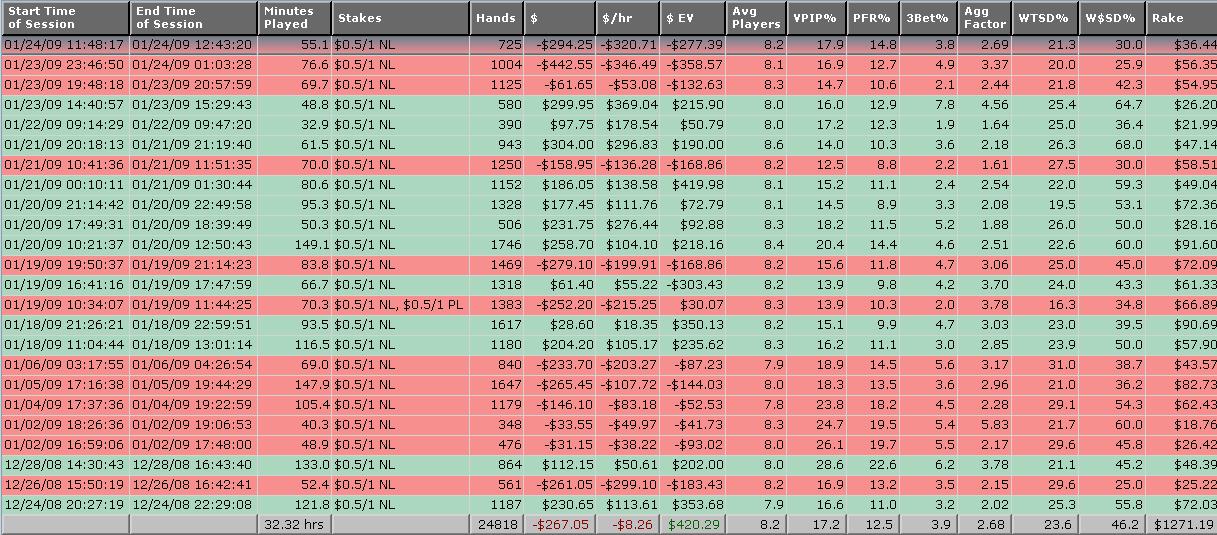Click the Agg Factor column header
This screenshot has height=535, width=1217.
(x=985, y=17)
